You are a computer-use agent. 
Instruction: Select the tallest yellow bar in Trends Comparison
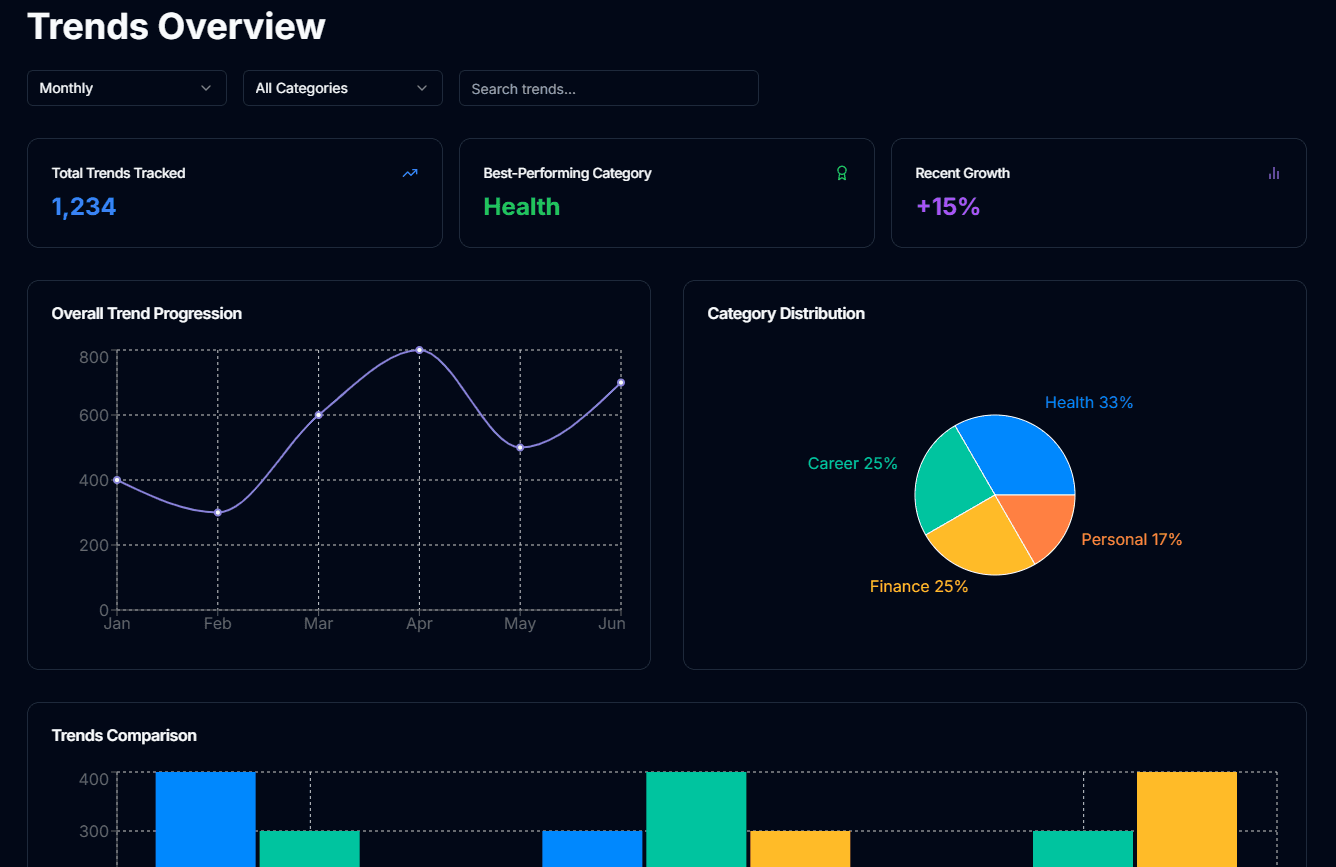1186,818
